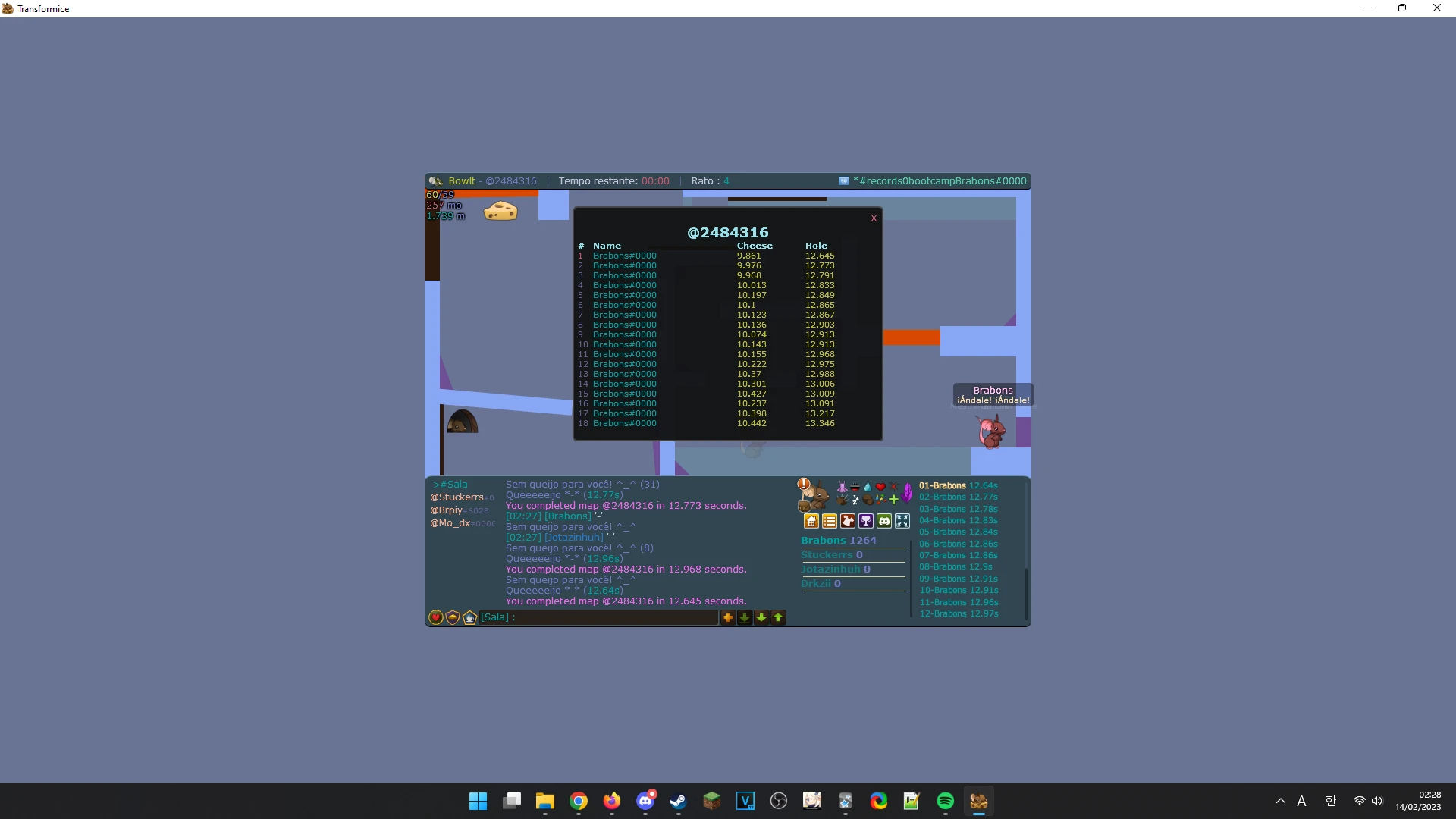
Task: Open Spotify from the taskbar
Action: tap(946, 801)
